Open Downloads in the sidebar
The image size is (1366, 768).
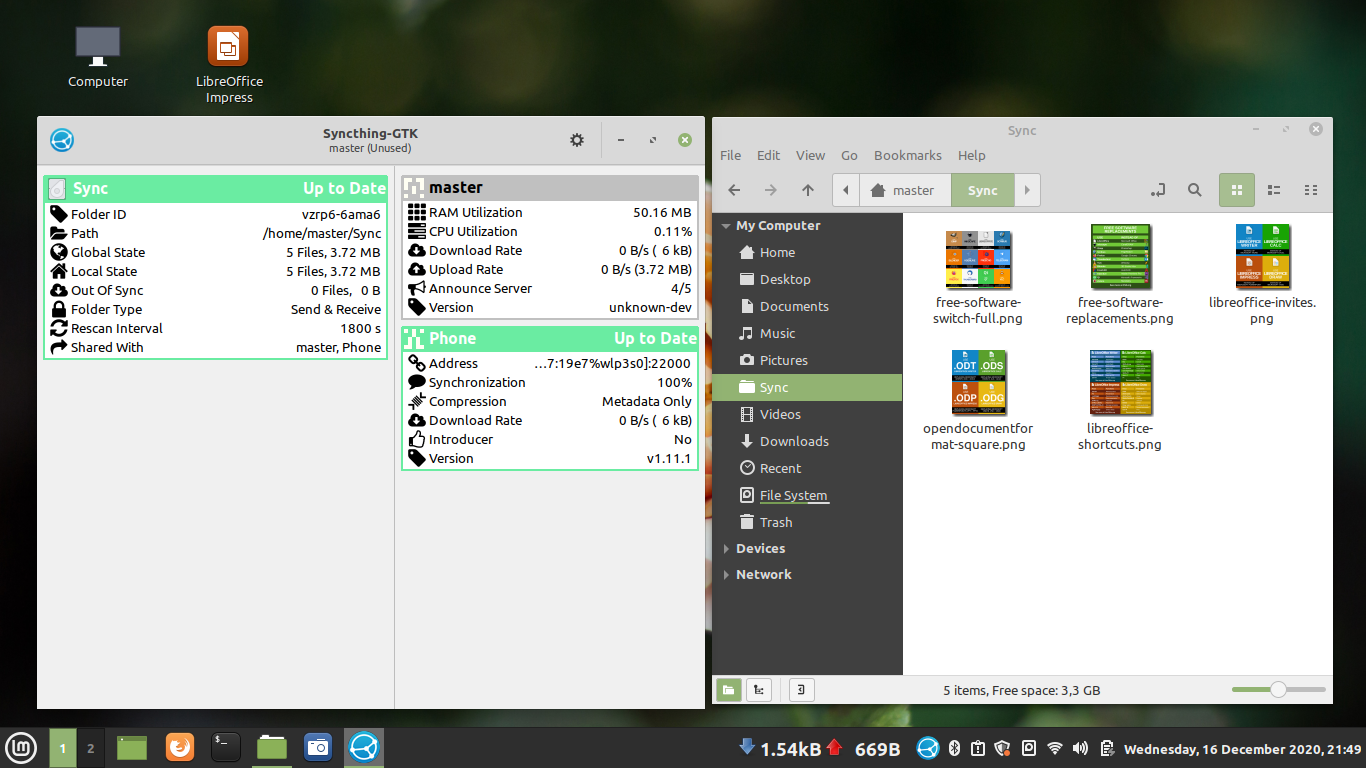794,442
